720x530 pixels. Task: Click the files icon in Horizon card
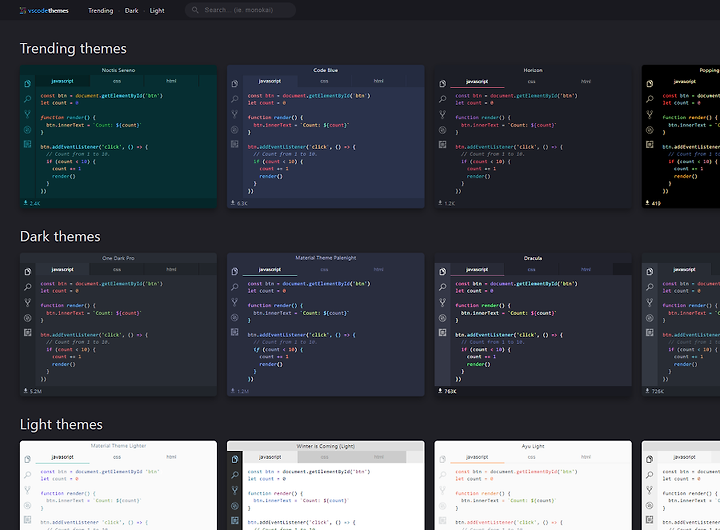coord(442,84)
